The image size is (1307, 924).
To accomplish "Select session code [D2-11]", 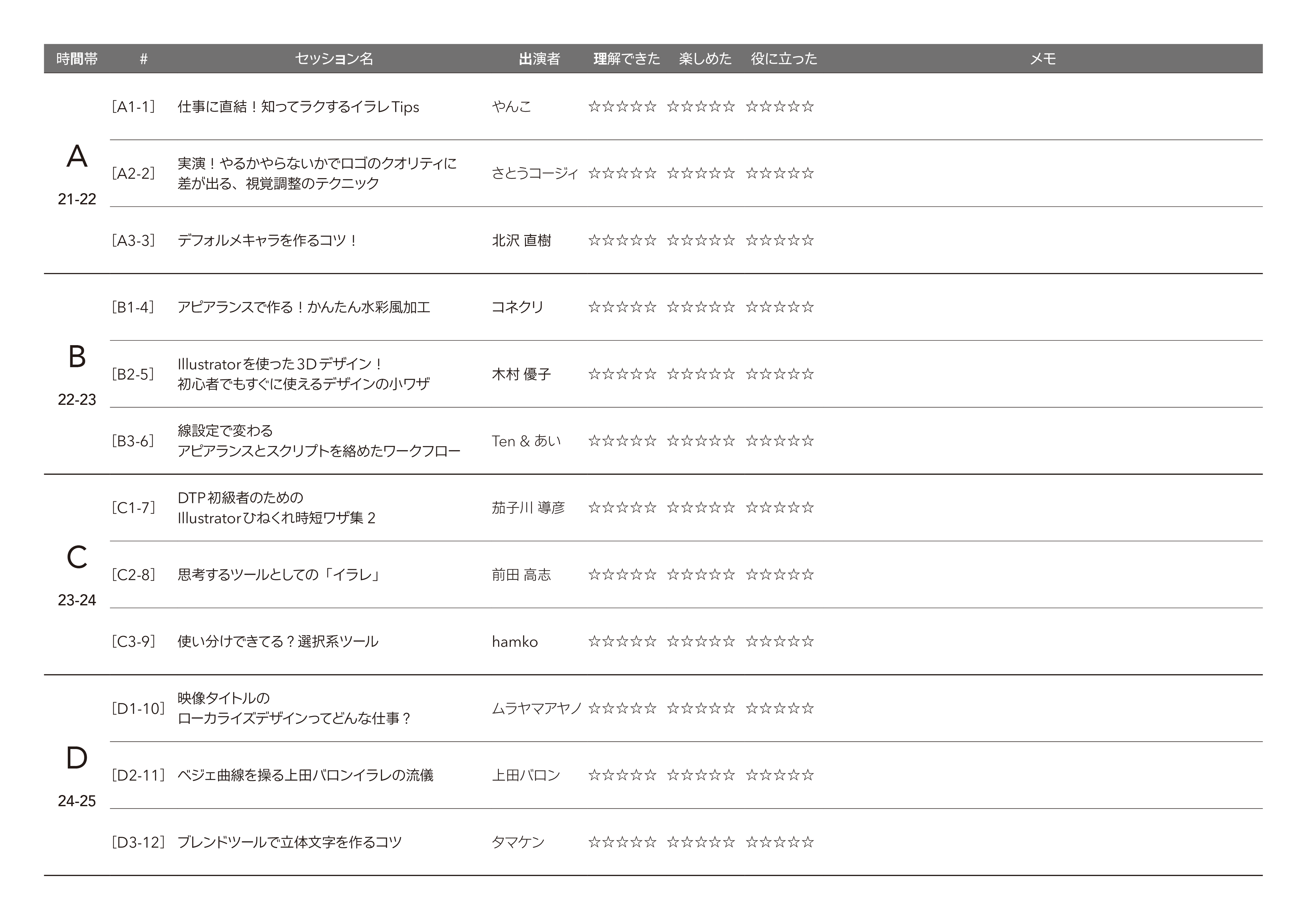I will (x=138, y=775).
